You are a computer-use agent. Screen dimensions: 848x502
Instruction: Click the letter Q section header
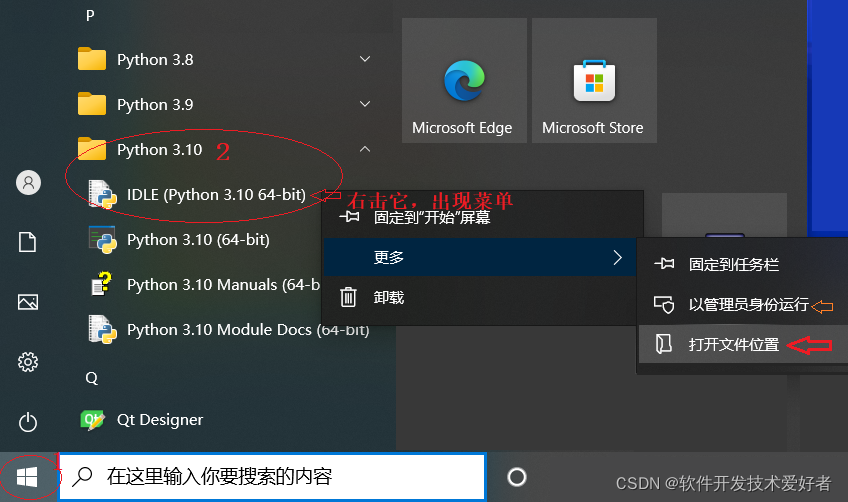pyautogui.click(x=91, y=378)
